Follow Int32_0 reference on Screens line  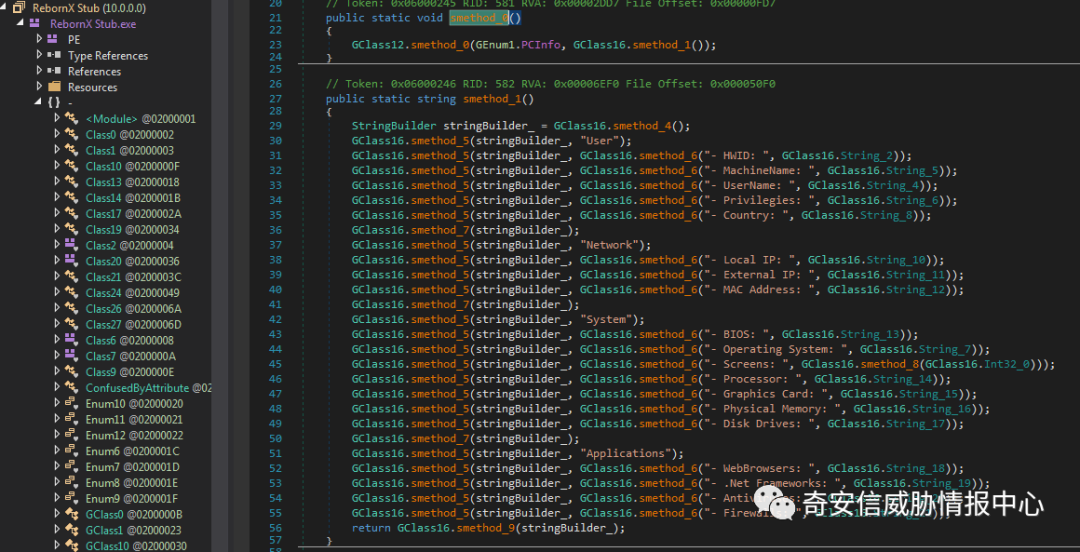tap(1005, 364)
